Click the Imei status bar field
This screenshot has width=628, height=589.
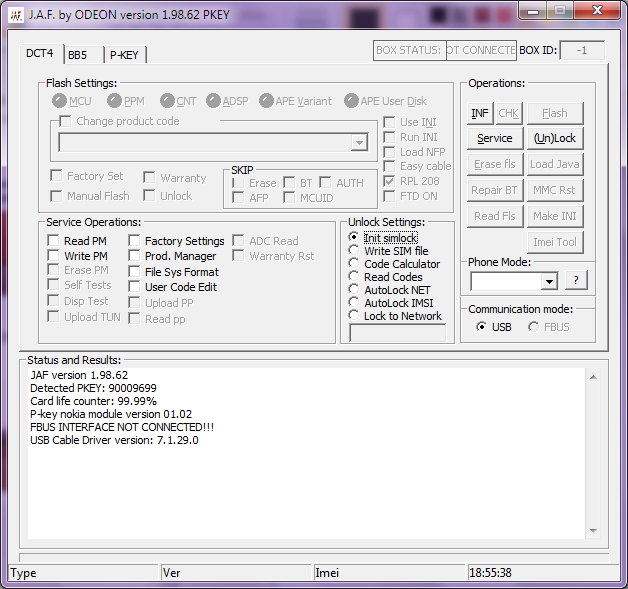[x=389, y=573]
